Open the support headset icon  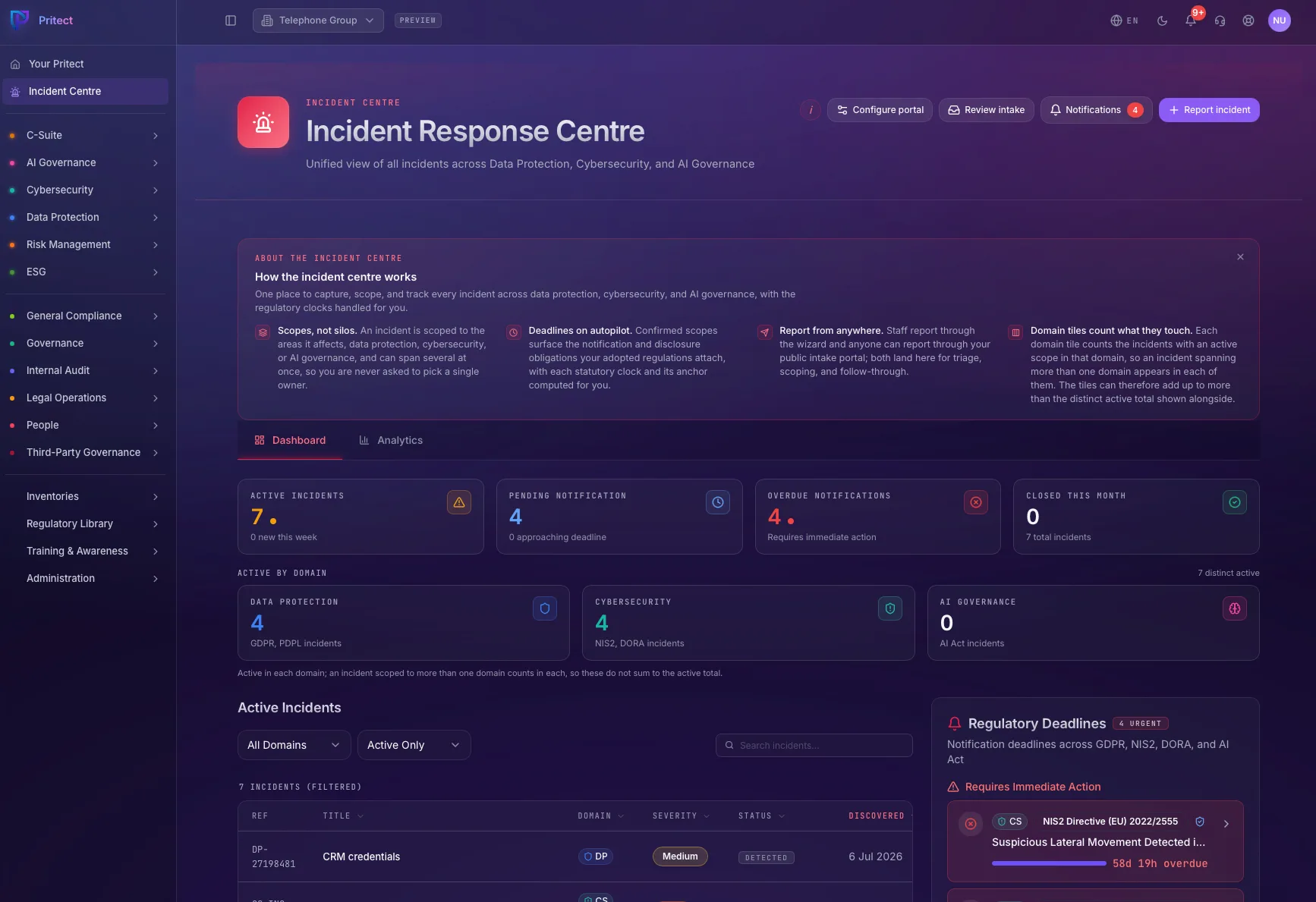click(1220, 20)
